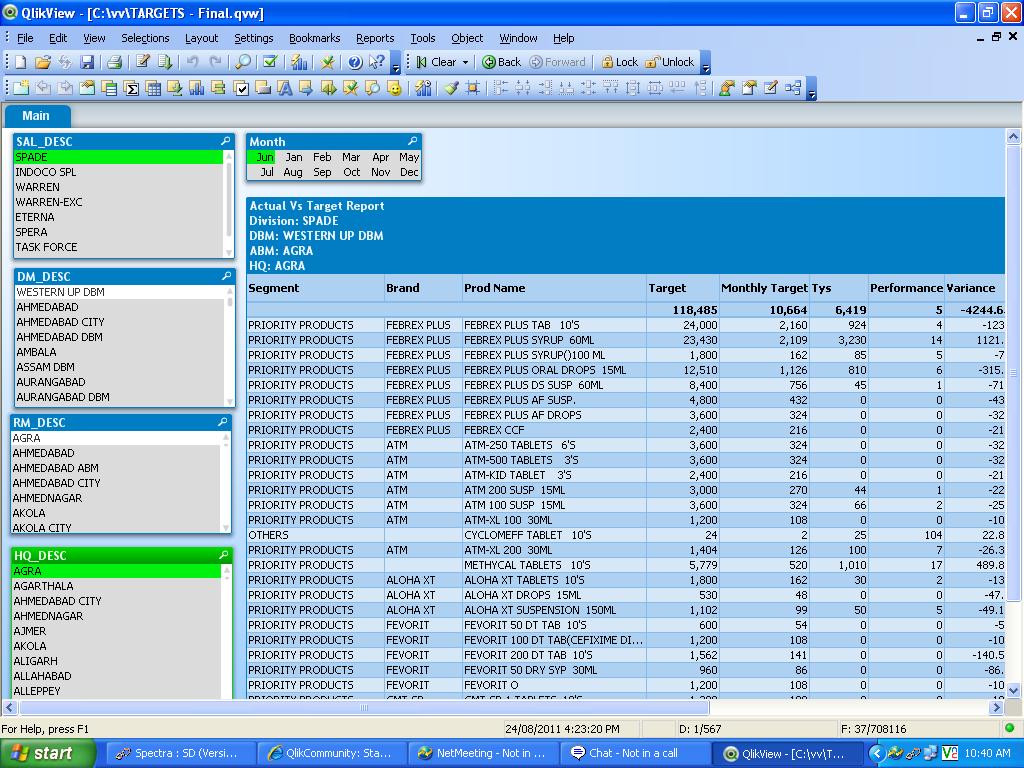The height and width of the screenshot is (768, 1024).
Task: Expand the standard toolbar options arrow
Action: pyautogui.click(x=396, y=66)
